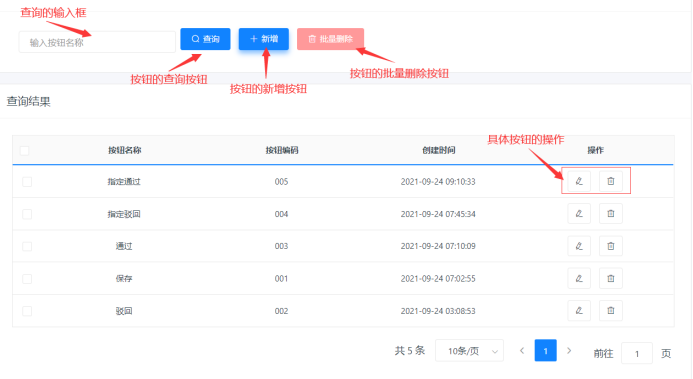The width and height of the screenshot is (693, 379).
Task: Go to next page arrow
Action: coord(569,351)
